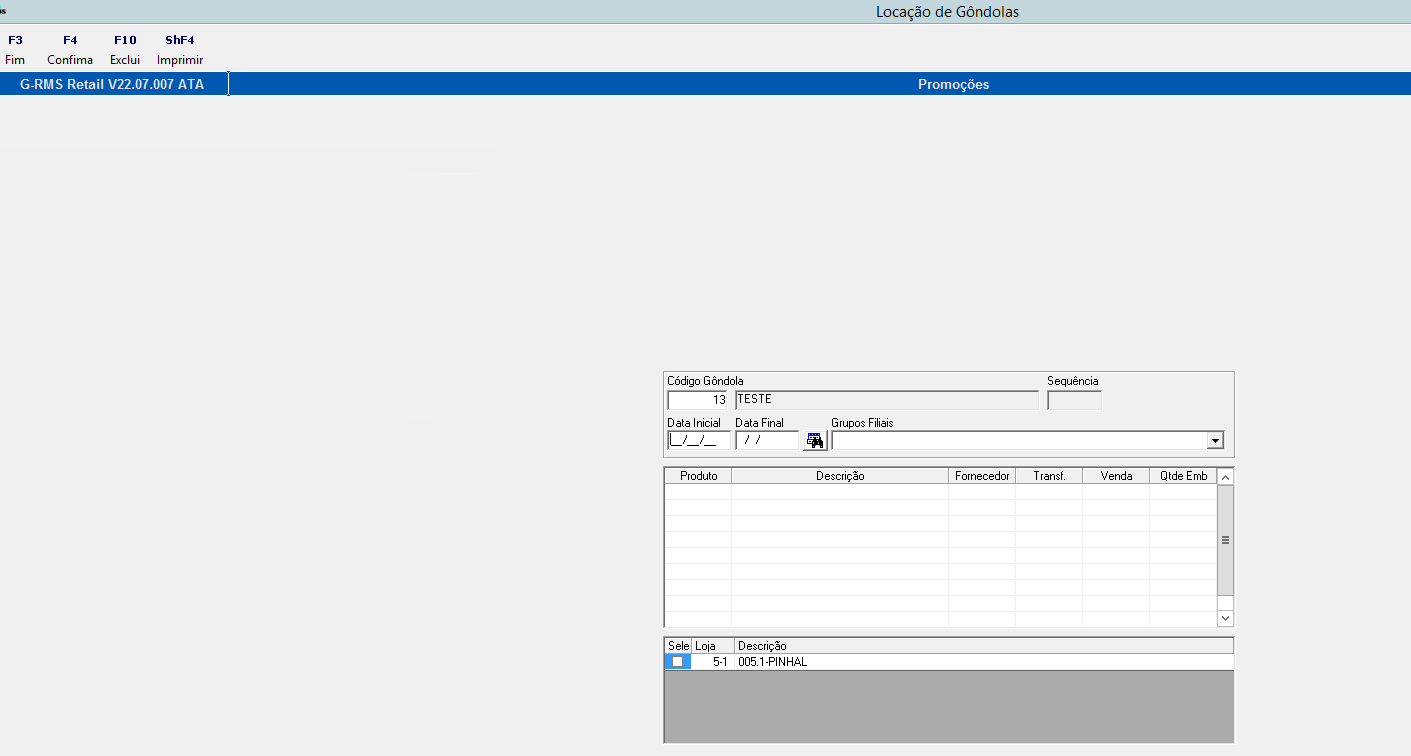Click the Transf. column header
The image size is (1411, 756).
pyautogui.click(x=1049, y=476)
